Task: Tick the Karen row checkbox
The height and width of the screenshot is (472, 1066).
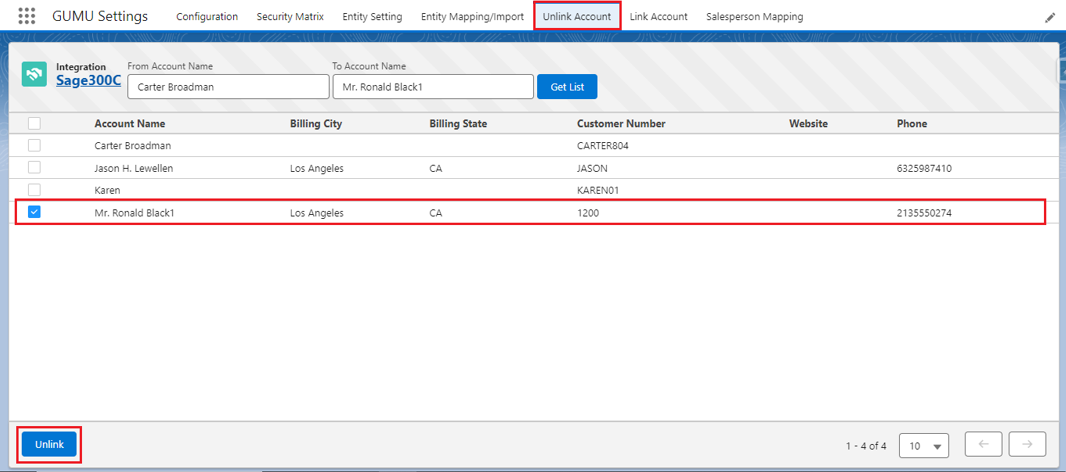Action: tap(35, 190)
